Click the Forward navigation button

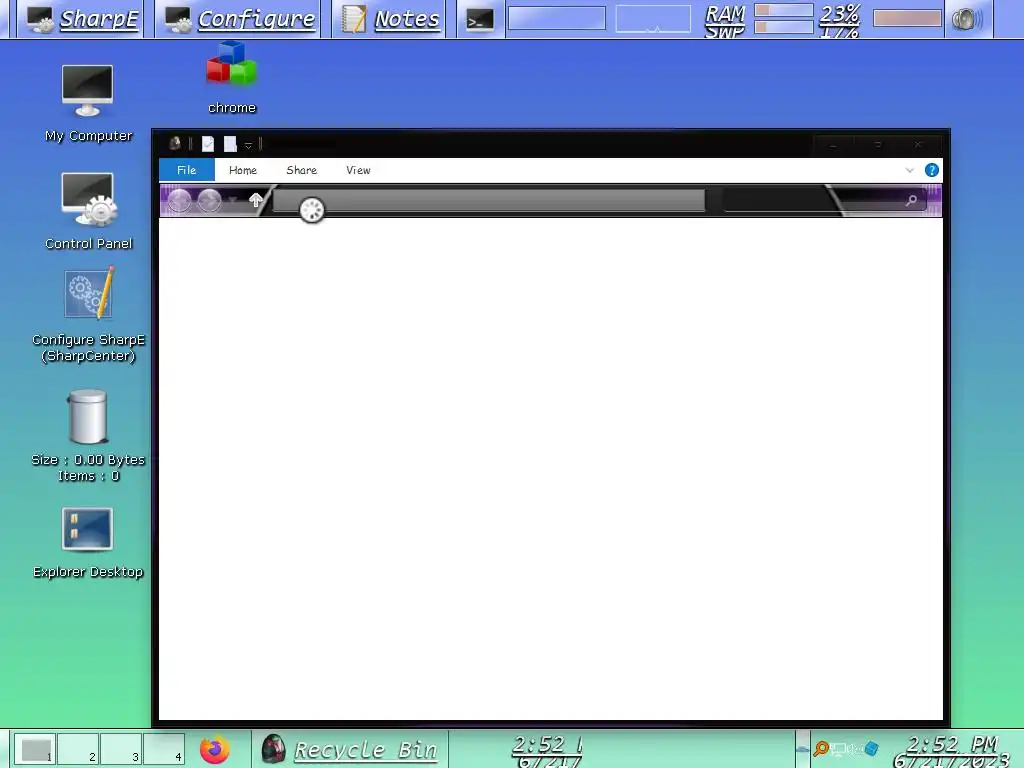tap(209, 200)
